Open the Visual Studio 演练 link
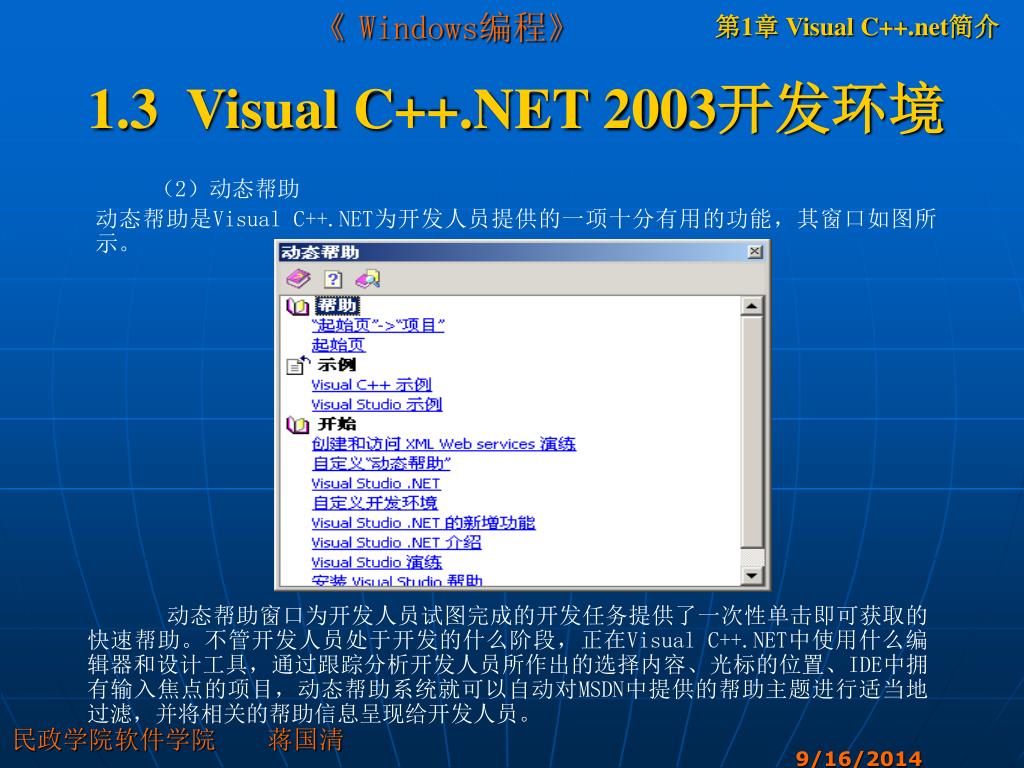Viewport: 1024px width, 768px height. 377,562
